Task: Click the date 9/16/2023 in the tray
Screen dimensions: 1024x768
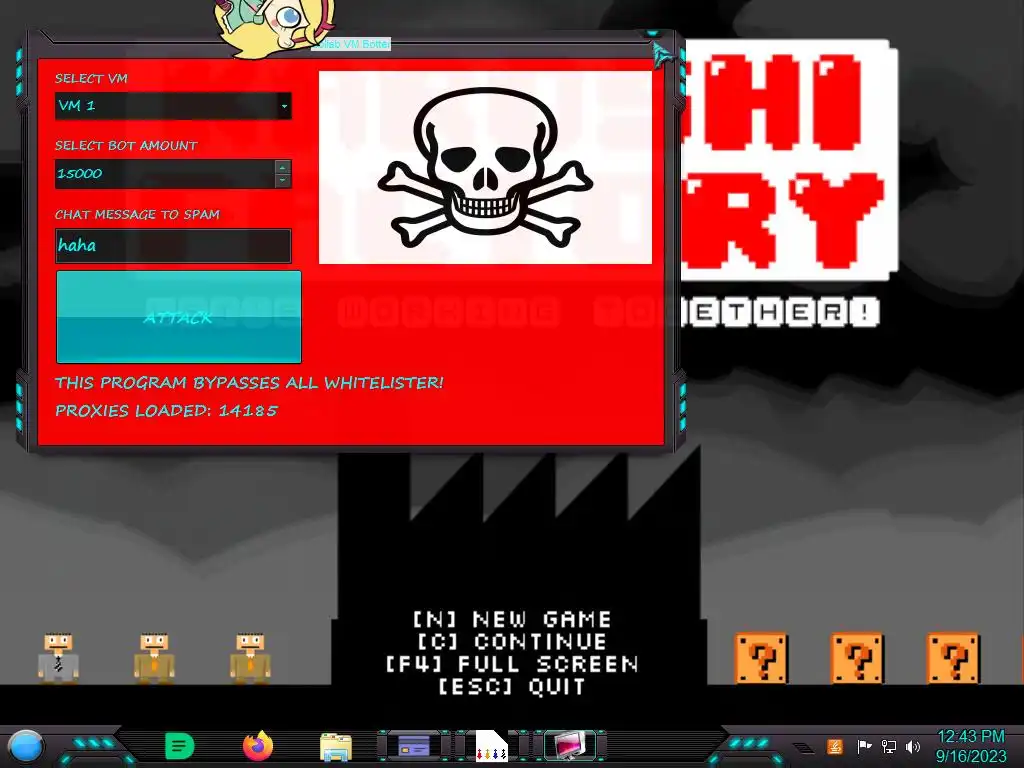Action: pos(971,756)
